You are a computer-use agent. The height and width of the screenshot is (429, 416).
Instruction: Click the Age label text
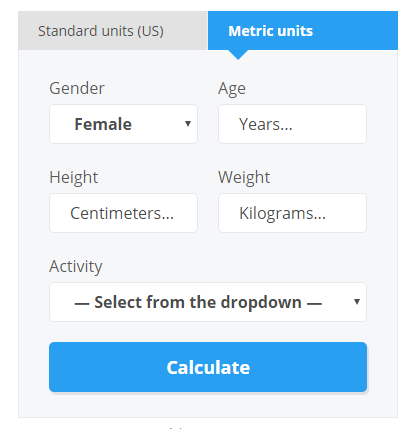tap(232, 89)
